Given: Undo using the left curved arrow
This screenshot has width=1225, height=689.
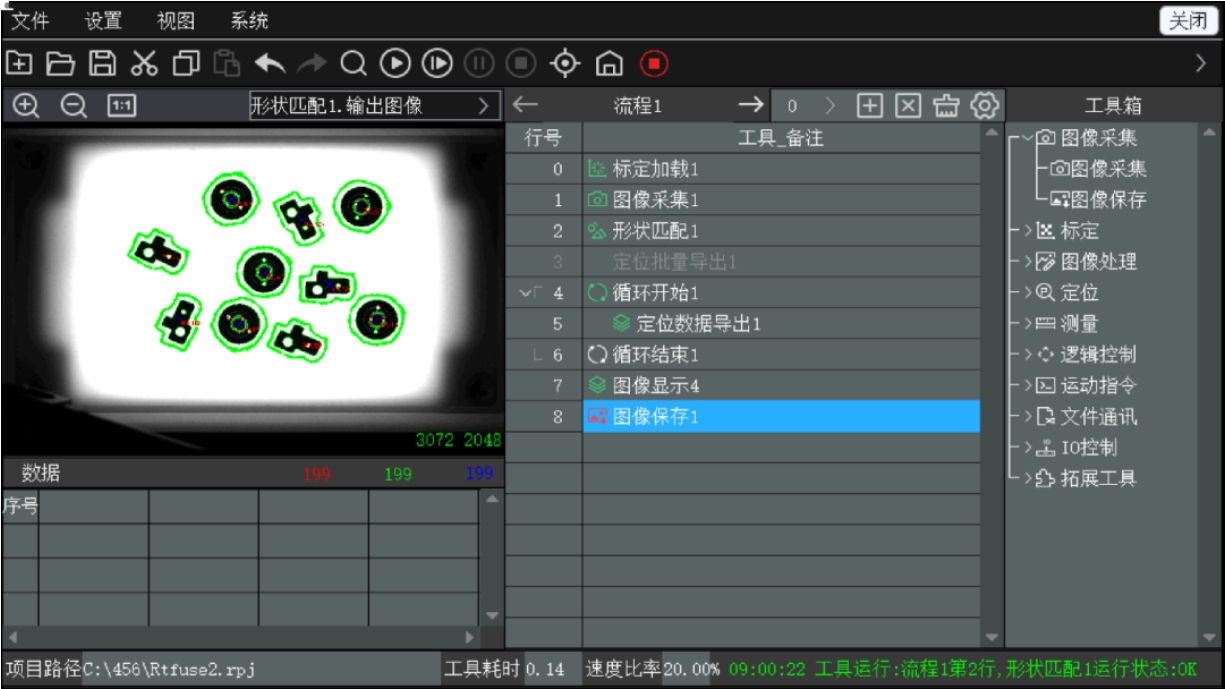Looking at the screenshot, I should pos(270,63).
